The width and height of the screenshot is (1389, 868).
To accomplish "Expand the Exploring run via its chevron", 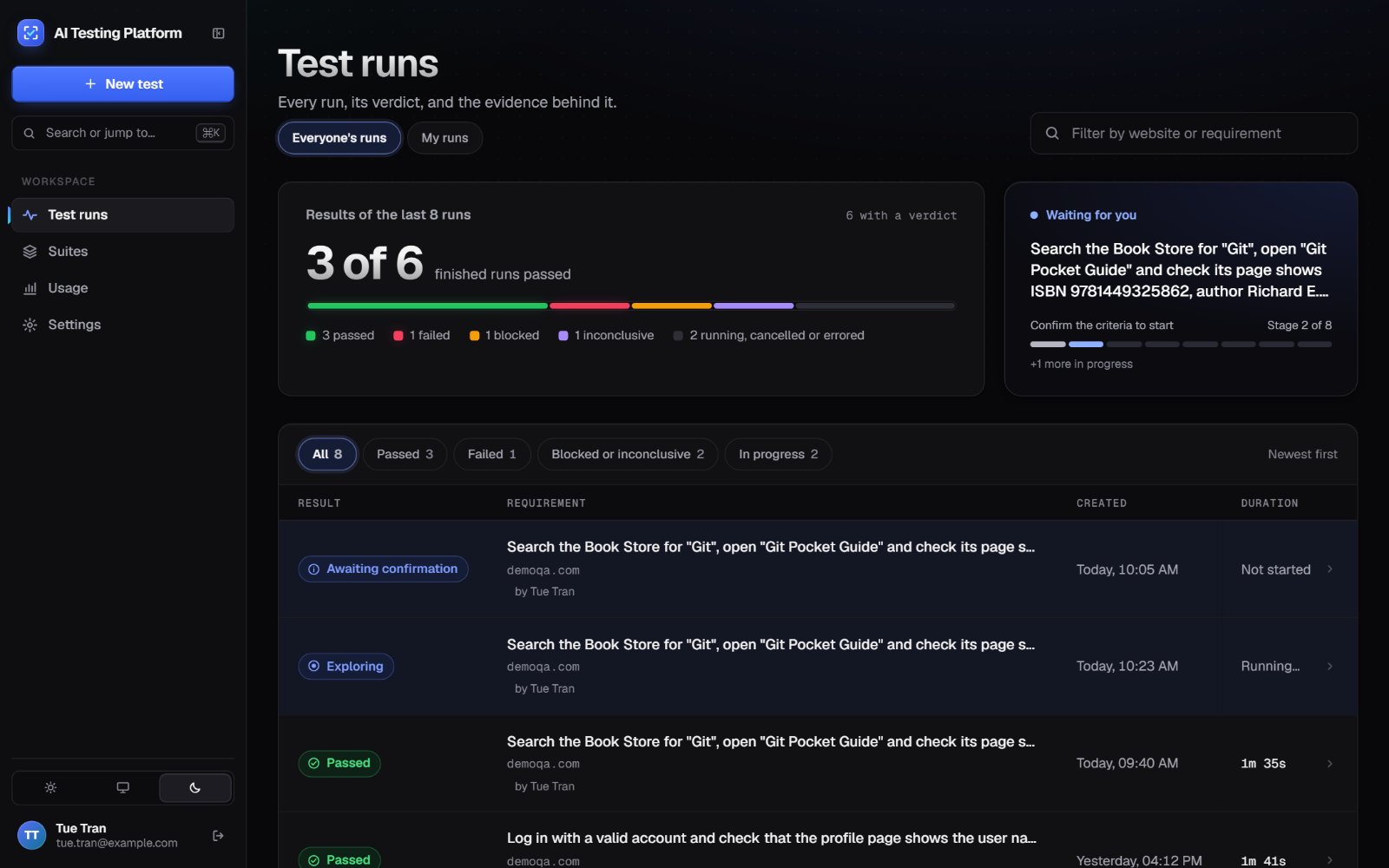I will [x=1330, y=667].
